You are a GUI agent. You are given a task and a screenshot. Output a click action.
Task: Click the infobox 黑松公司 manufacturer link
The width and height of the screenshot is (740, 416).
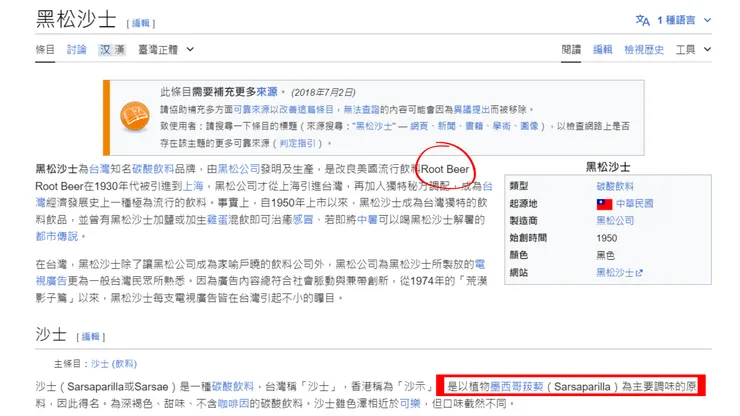point(615,221)
